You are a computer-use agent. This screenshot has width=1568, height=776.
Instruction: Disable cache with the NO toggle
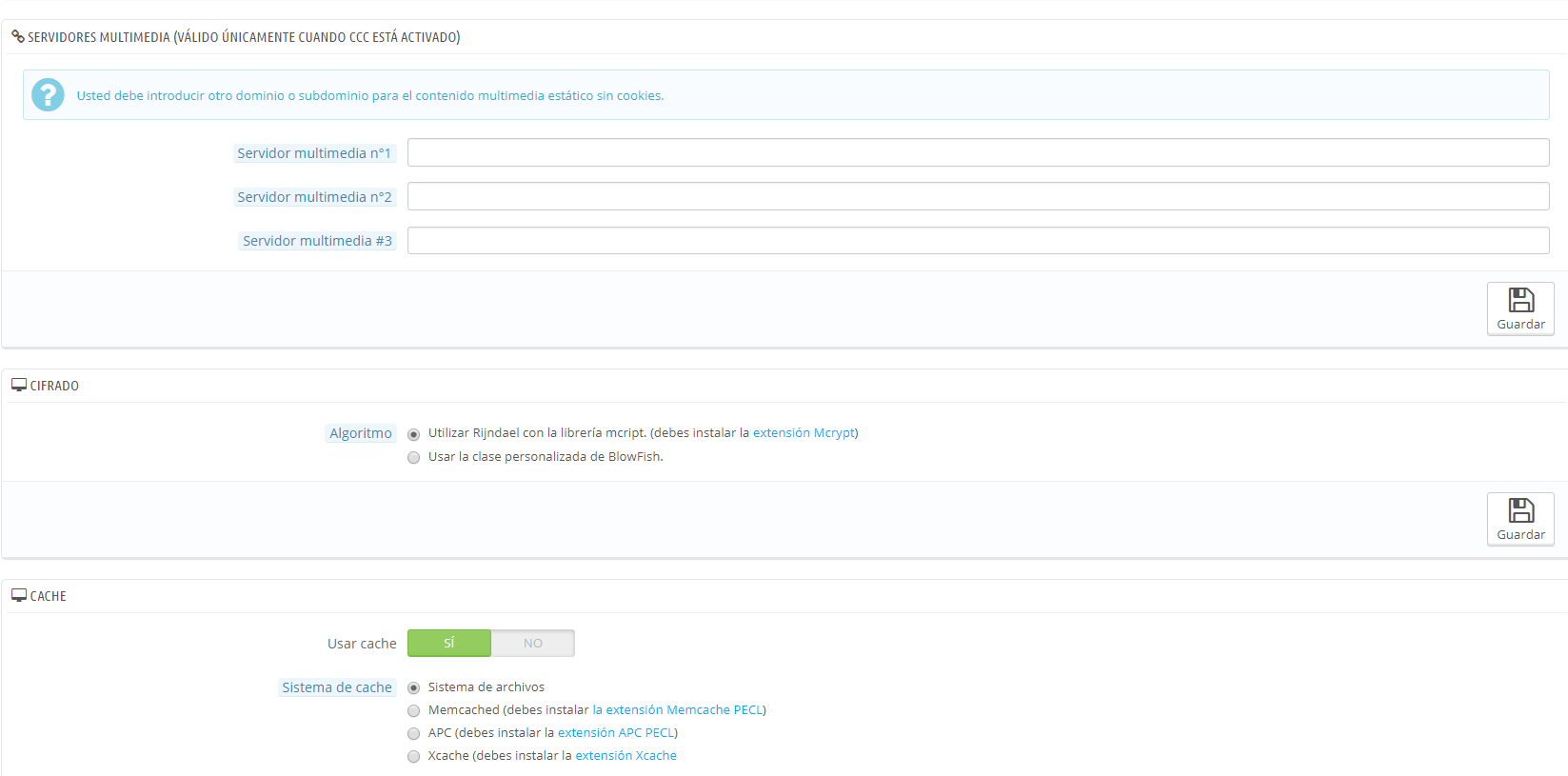click(x=533, y=644)
